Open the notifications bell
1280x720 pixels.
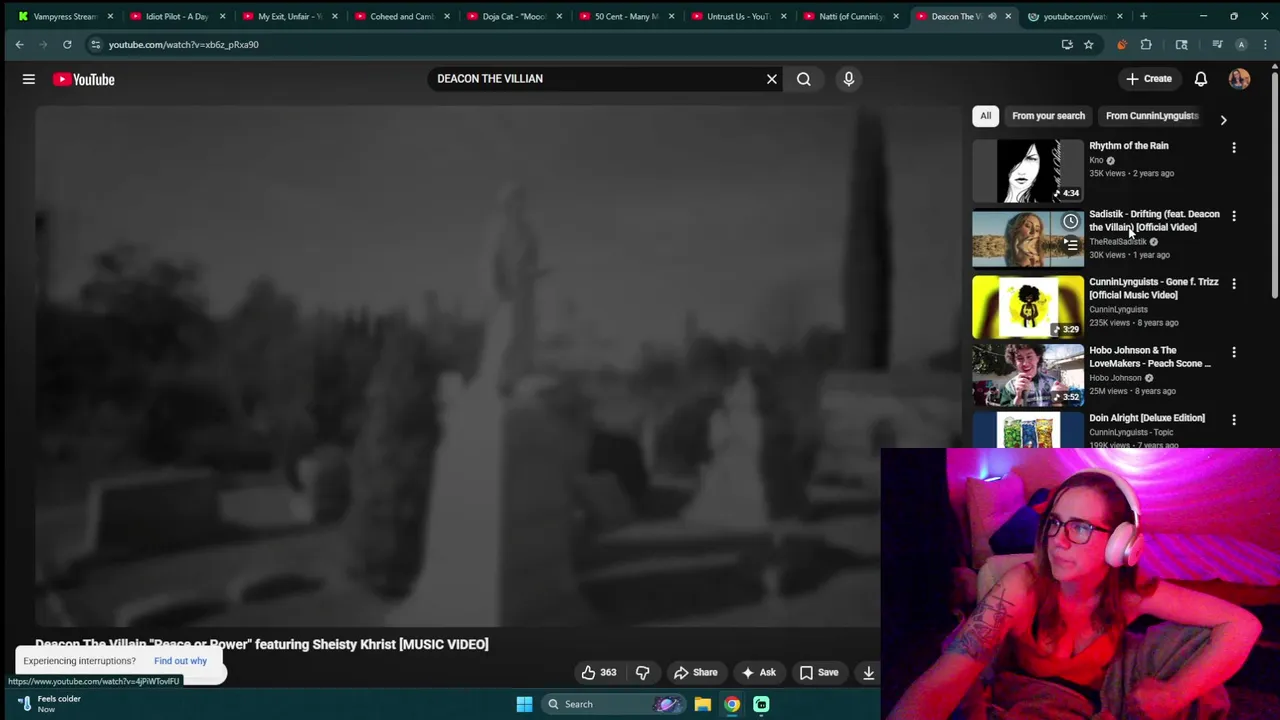(1201, 79)
